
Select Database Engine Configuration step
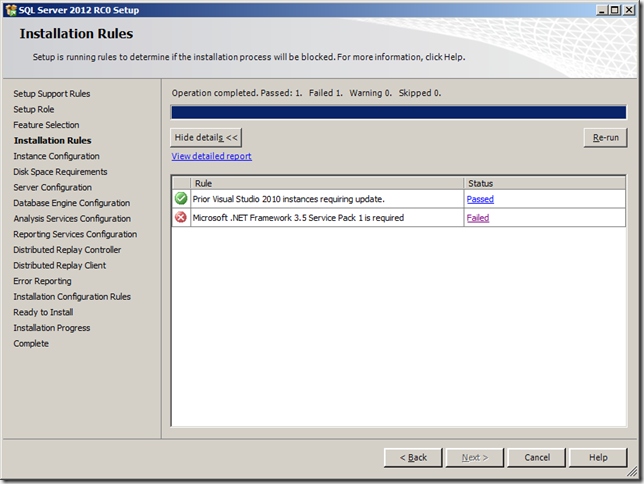(71, 203)
